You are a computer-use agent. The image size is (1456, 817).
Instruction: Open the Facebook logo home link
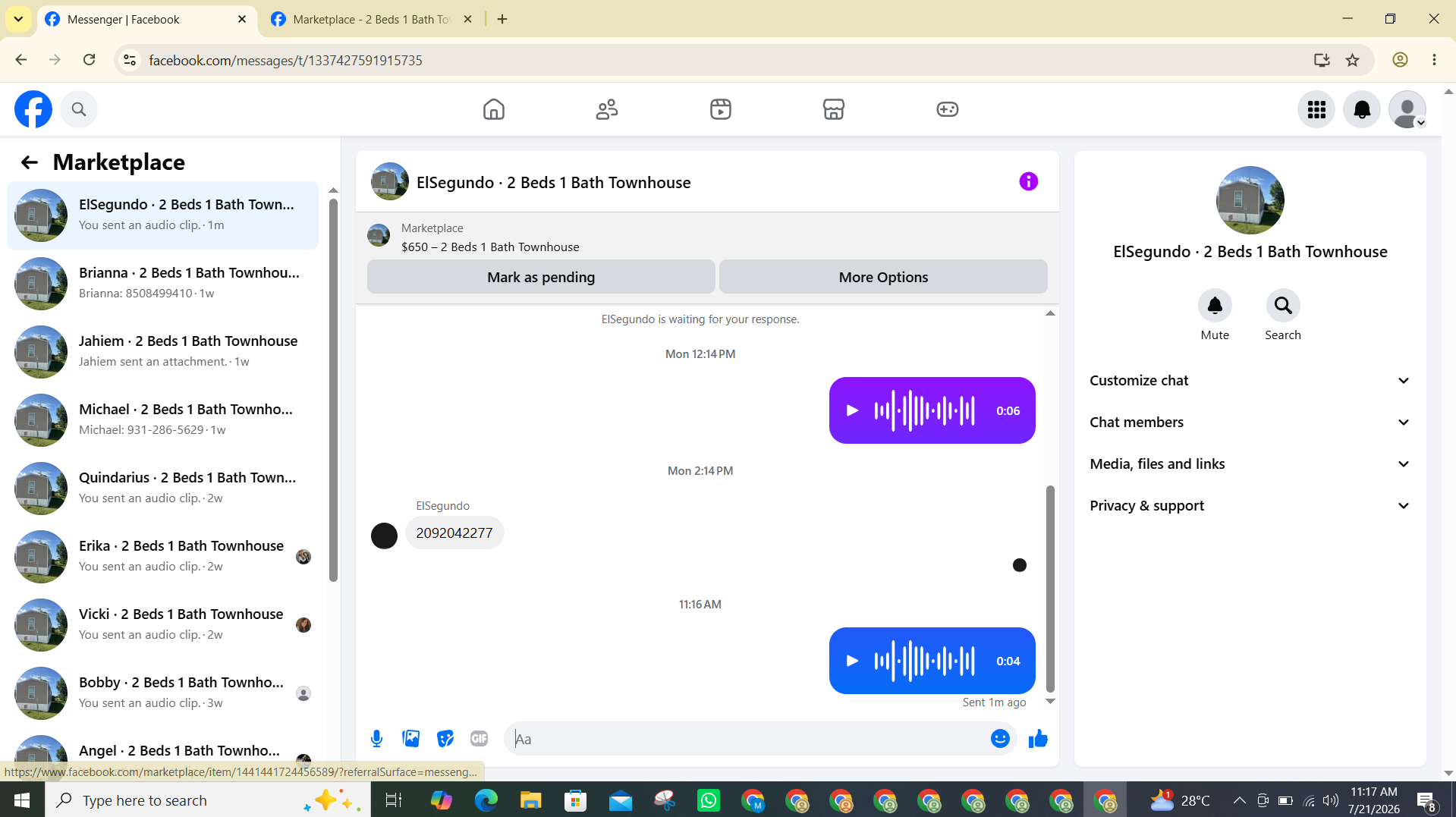(x=33, y=109)
